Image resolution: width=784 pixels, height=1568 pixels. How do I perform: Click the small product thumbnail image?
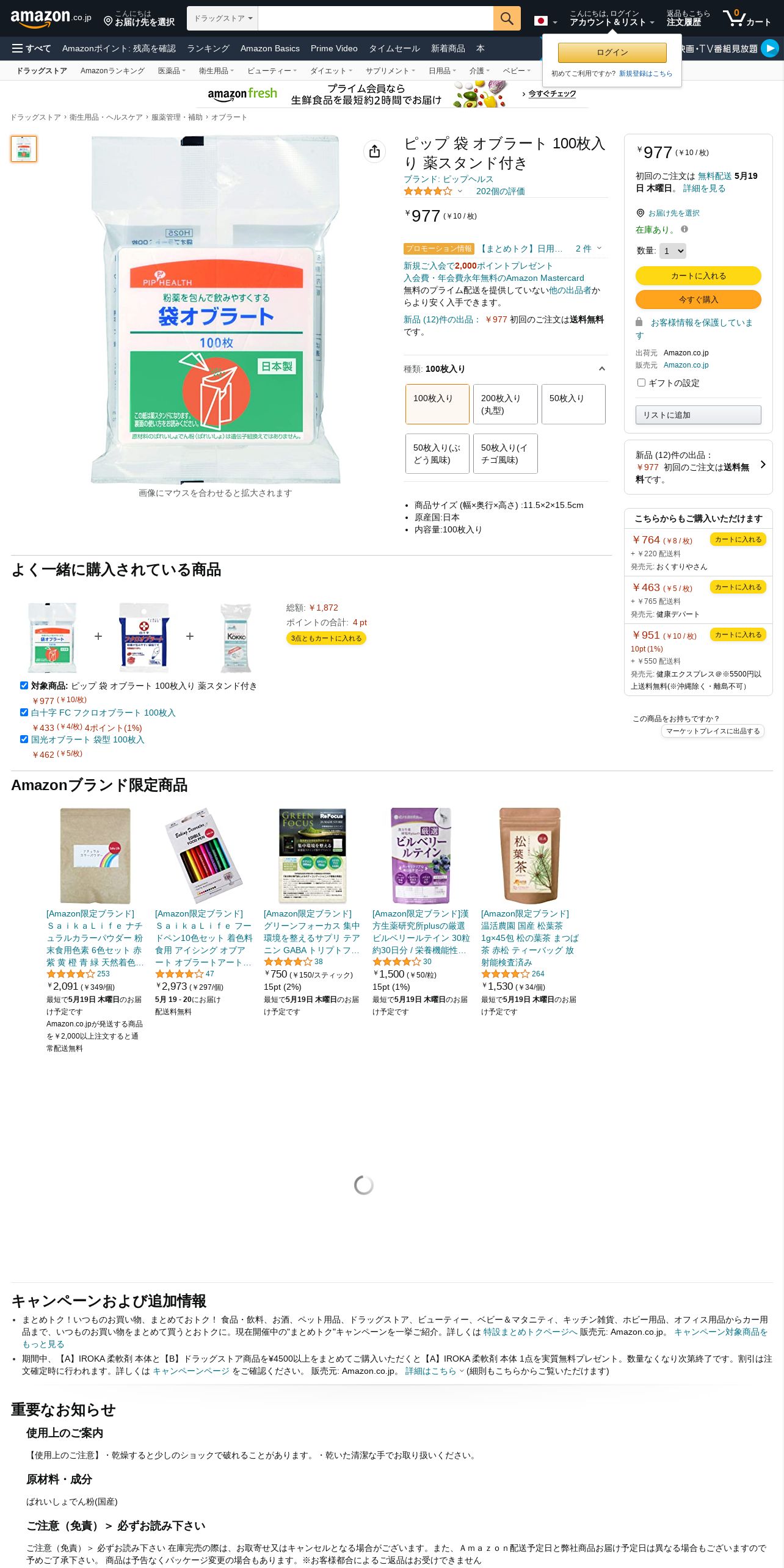(x=24, y=149)
